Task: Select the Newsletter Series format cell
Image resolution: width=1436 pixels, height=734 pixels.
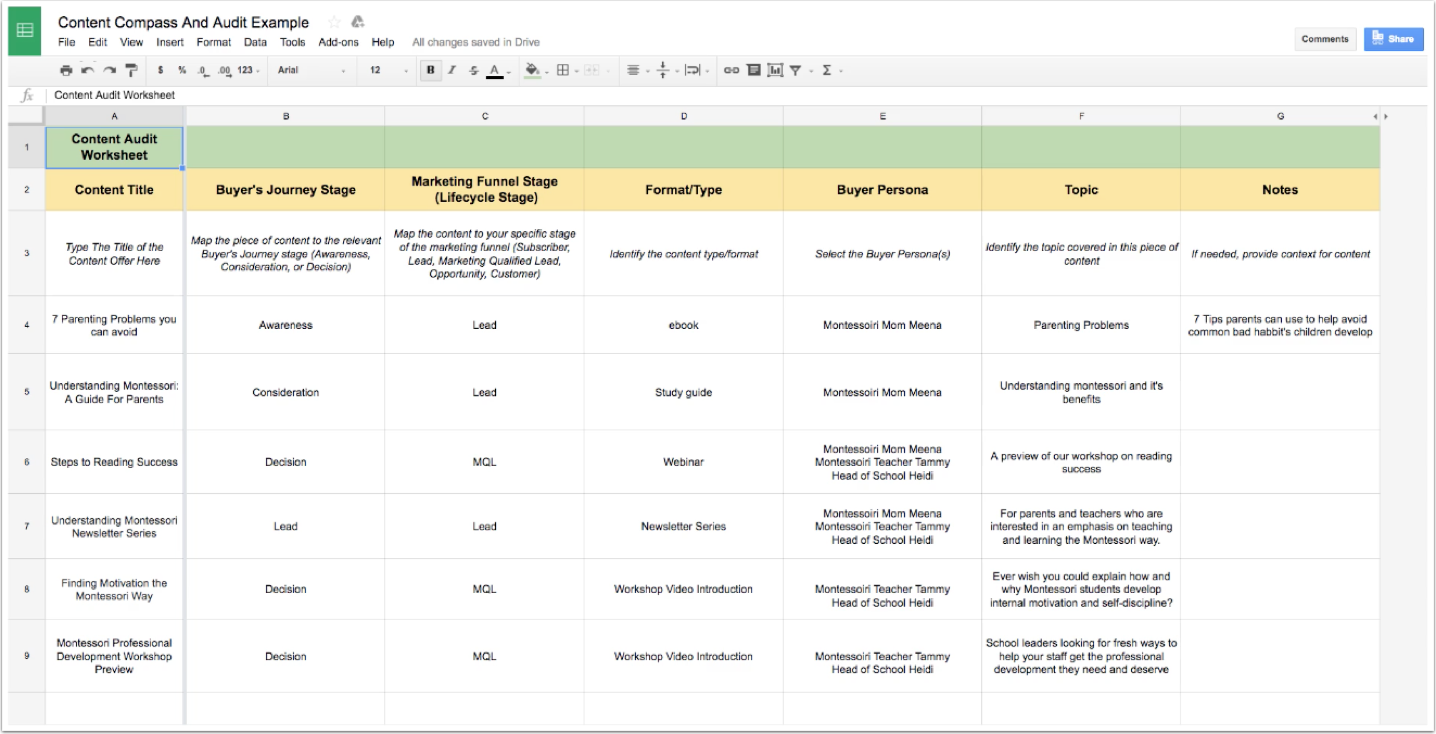Action: coord(684,526)
